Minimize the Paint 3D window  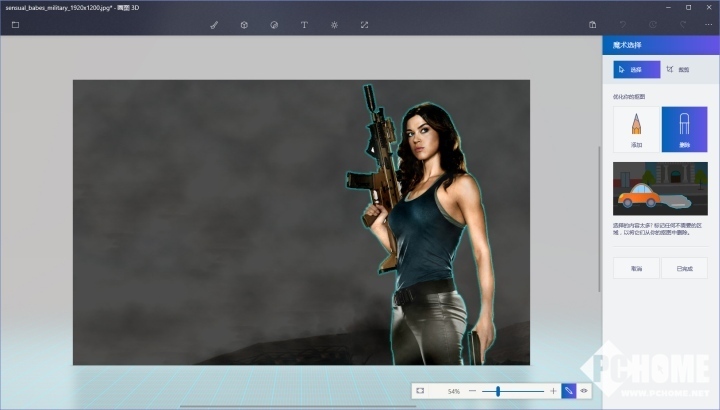coord(669,7)
